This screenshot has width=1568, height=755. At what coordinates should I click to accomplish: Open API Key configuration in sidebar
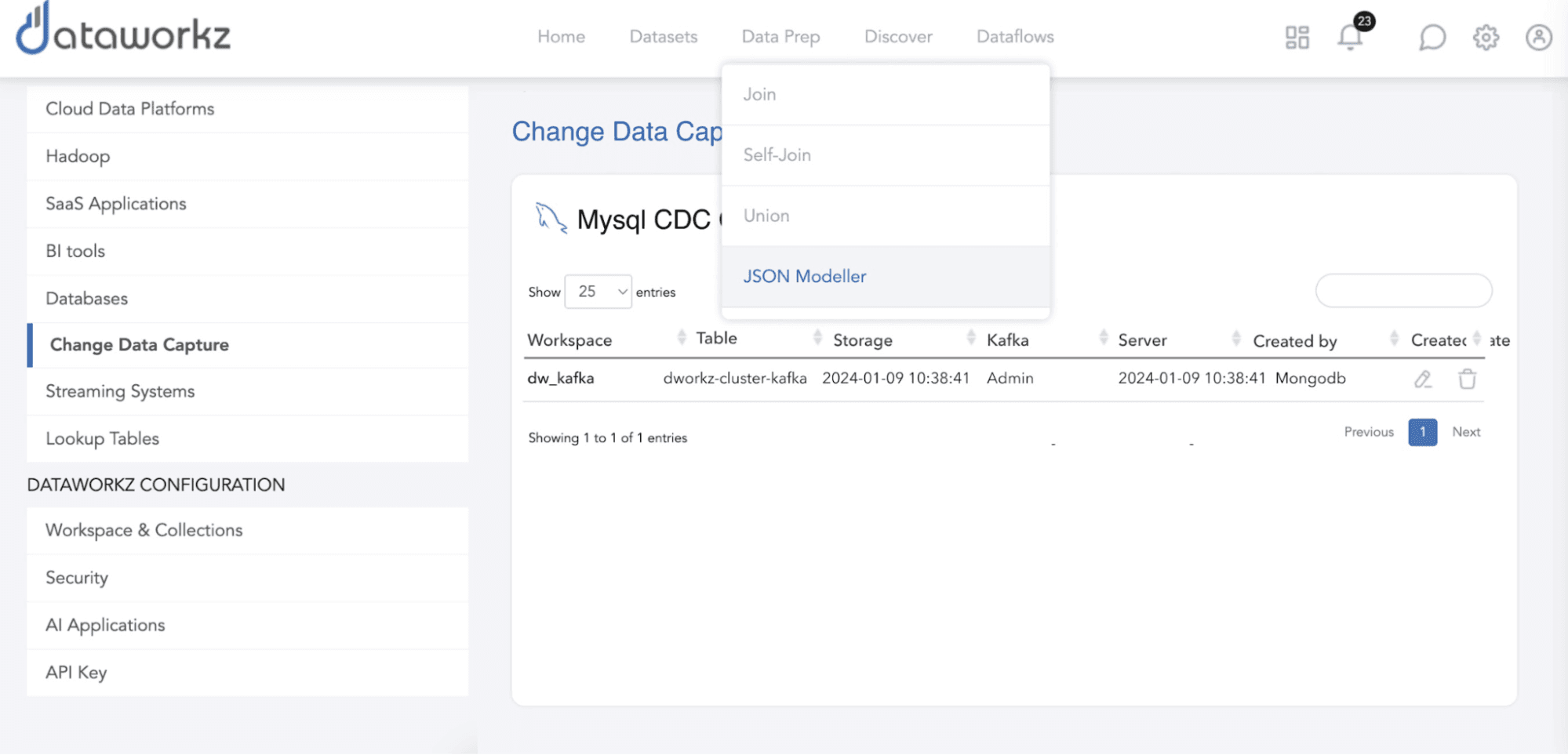pos(76,673)
